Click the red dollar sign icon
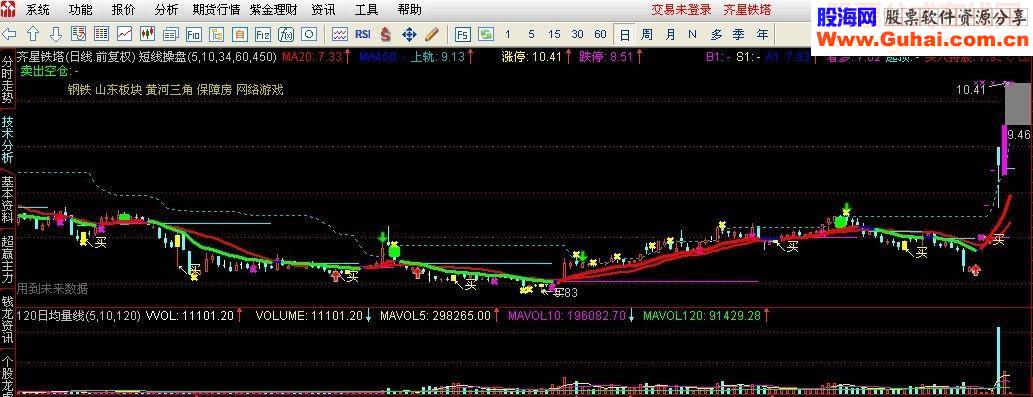Image resolution: width=1033 pixels, height=397 pixels. point(385,34)
